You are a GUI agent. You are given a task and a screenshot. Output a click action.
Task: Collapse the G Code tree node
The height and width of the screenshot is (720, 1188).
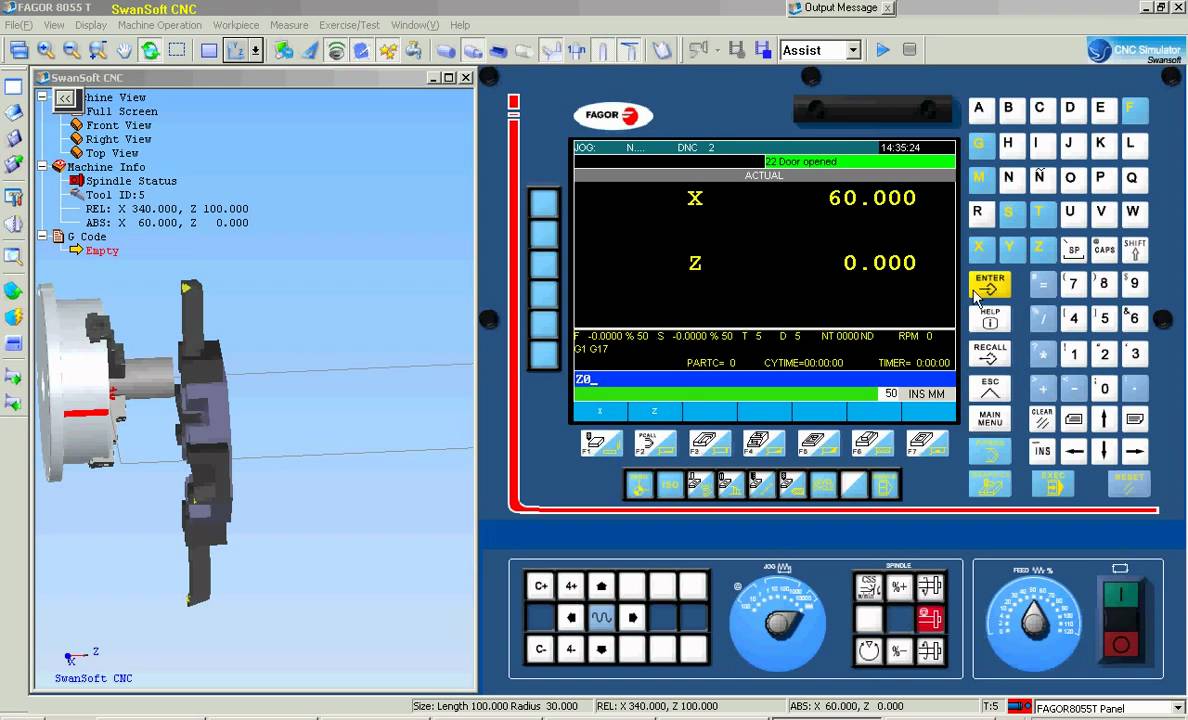tap(43, 236)
